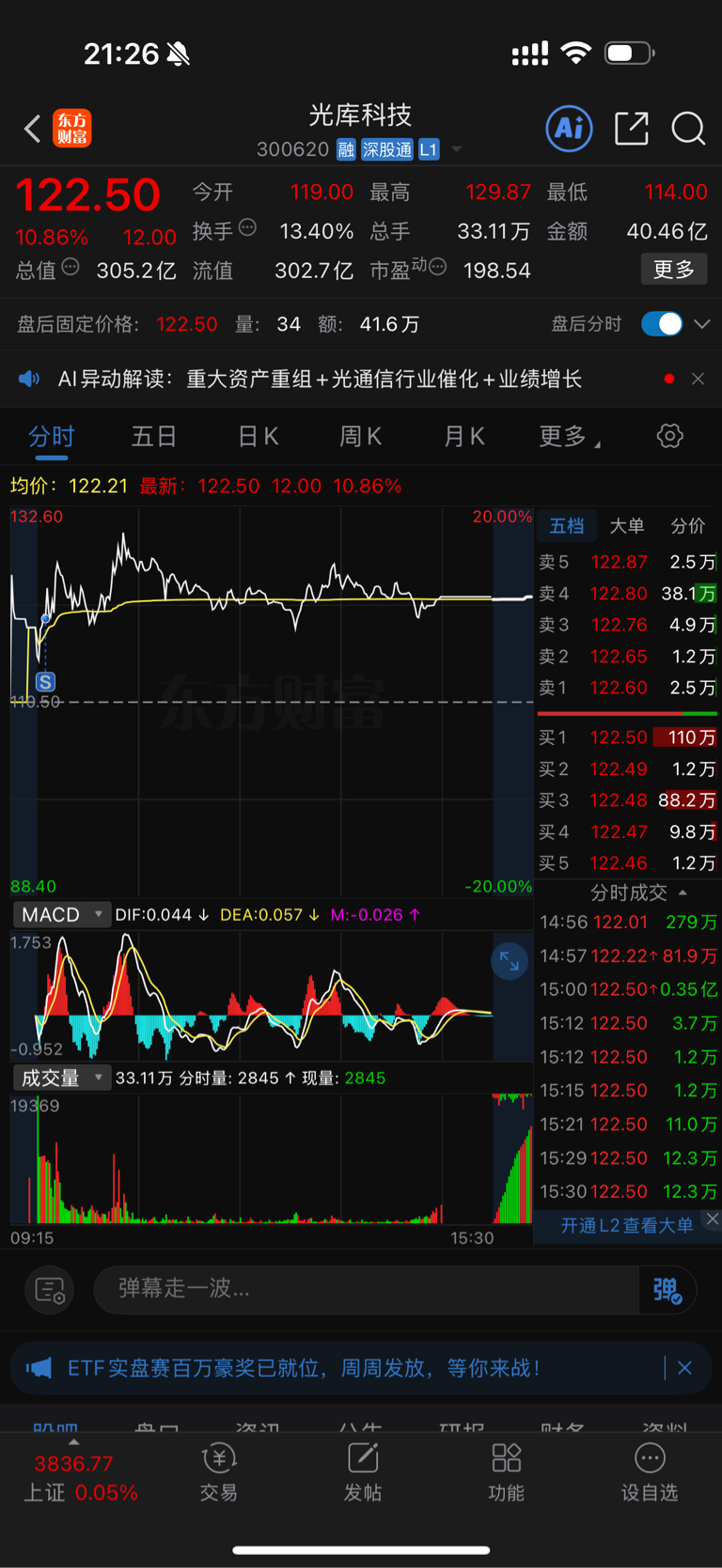Tap the 买3 122.48 order row

[x=628, y=800]
